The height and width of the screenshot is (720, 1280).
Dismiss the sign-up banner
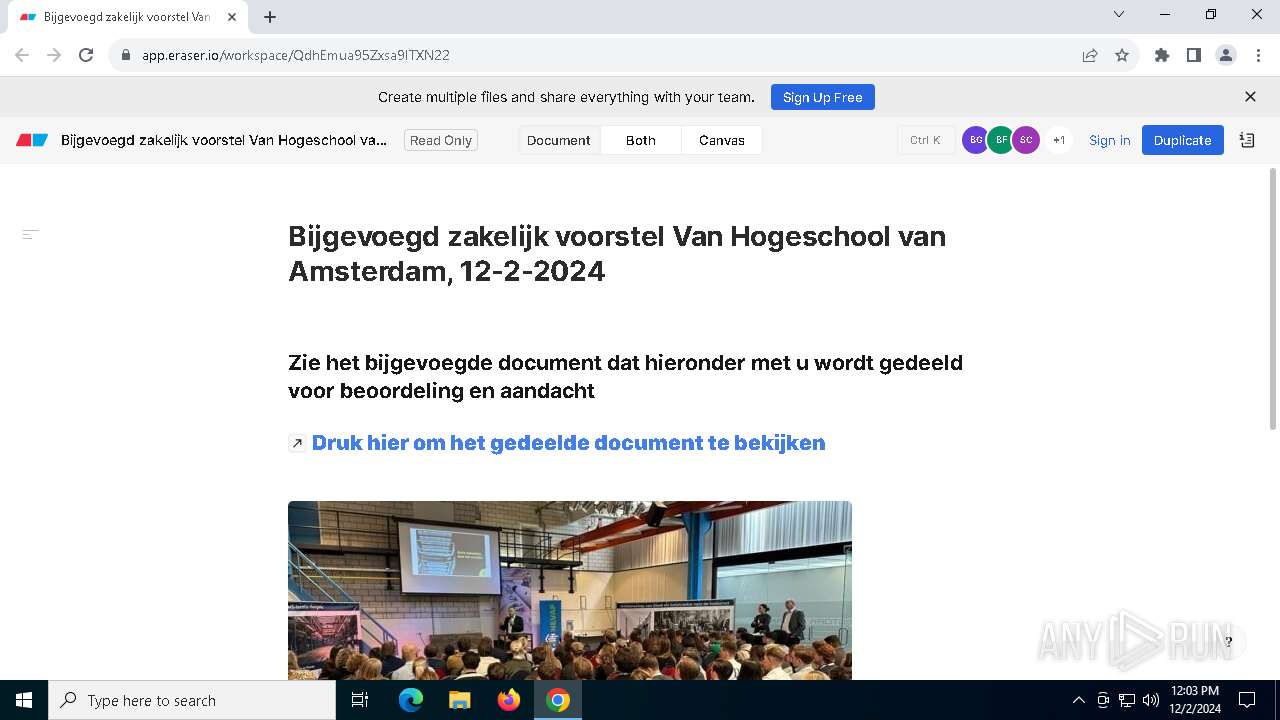[x=1250, y=97]
